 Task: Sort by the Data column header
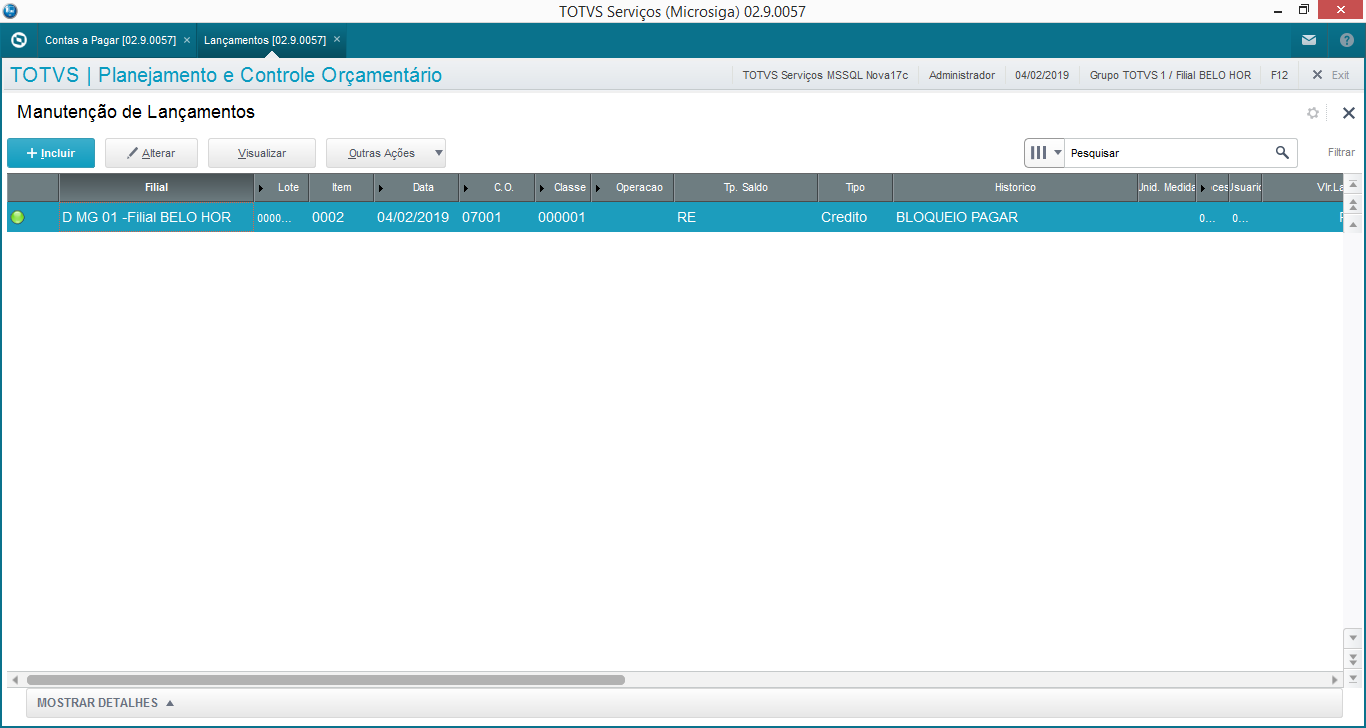(x=416, y=188)
